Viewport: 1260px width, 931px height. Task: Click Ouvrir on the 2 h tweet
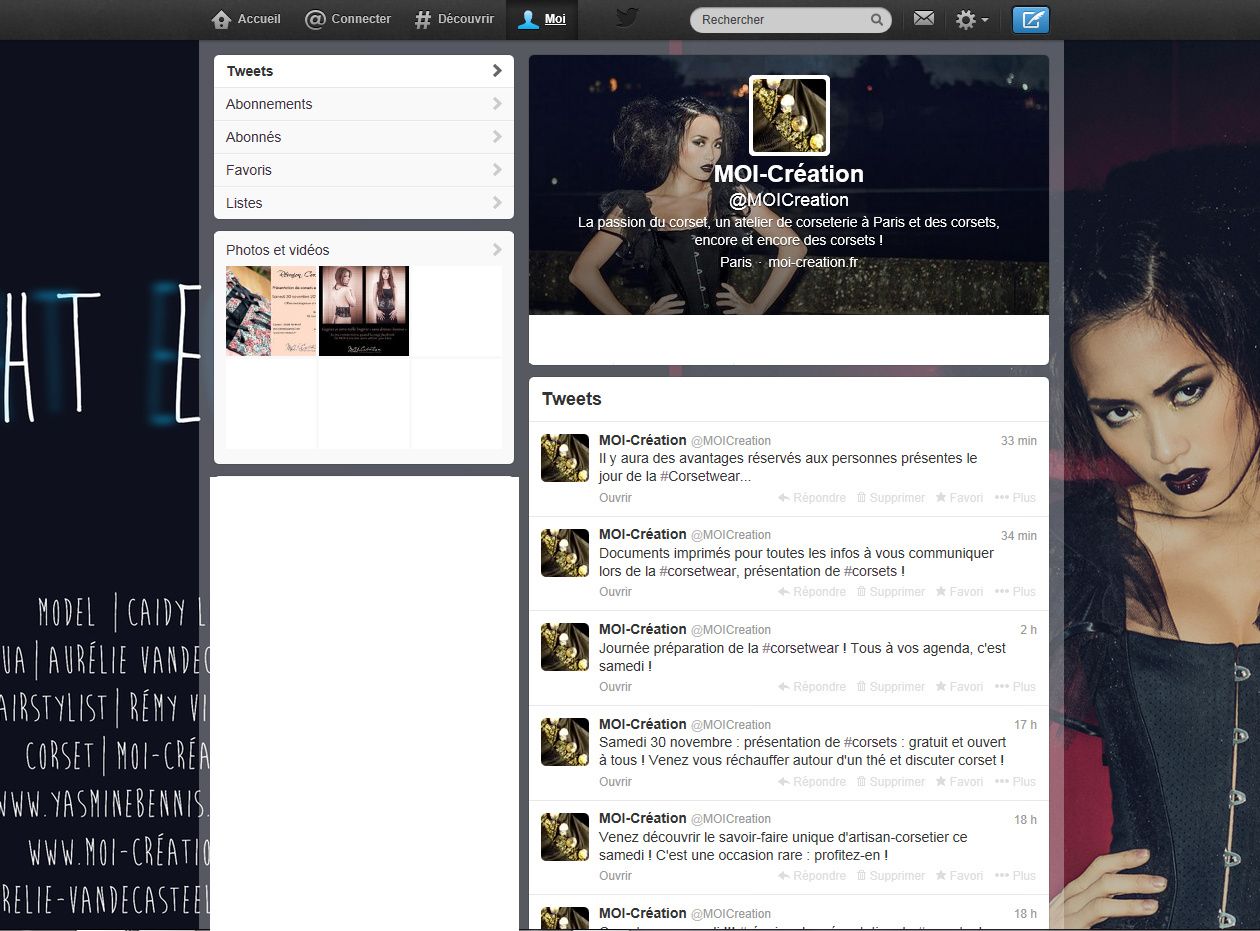point(615,687)
